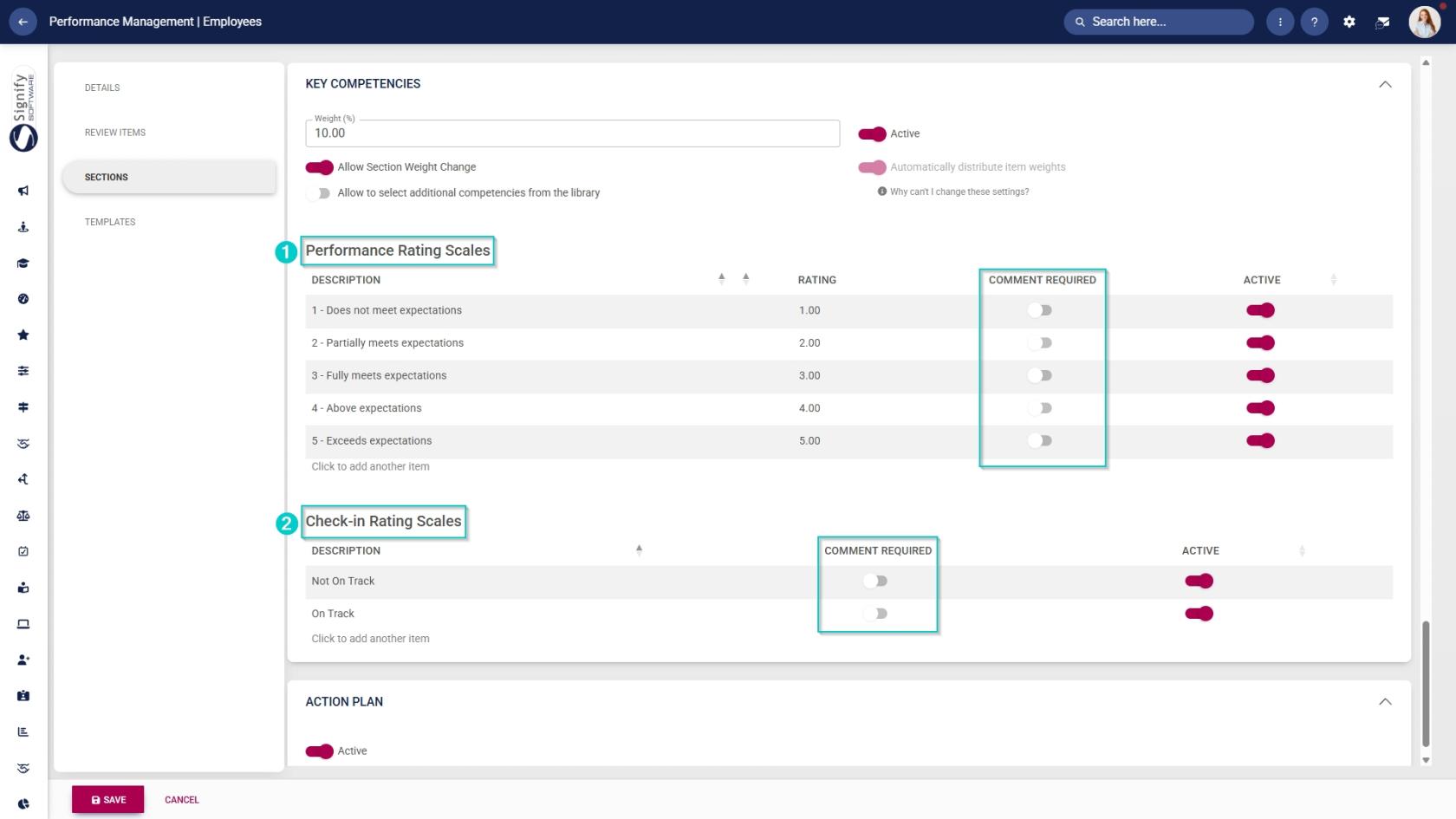Toggle Action Plan Active switch
Screen dimensions: 1456x819
[x=319, y=751]
